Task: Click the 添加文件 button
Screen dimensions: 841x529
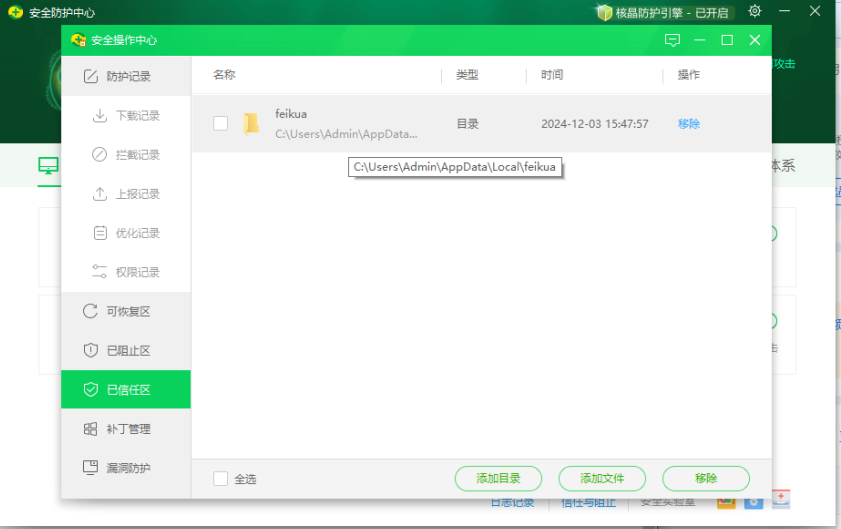Action: pyautogui.click(x=602, y=479)
